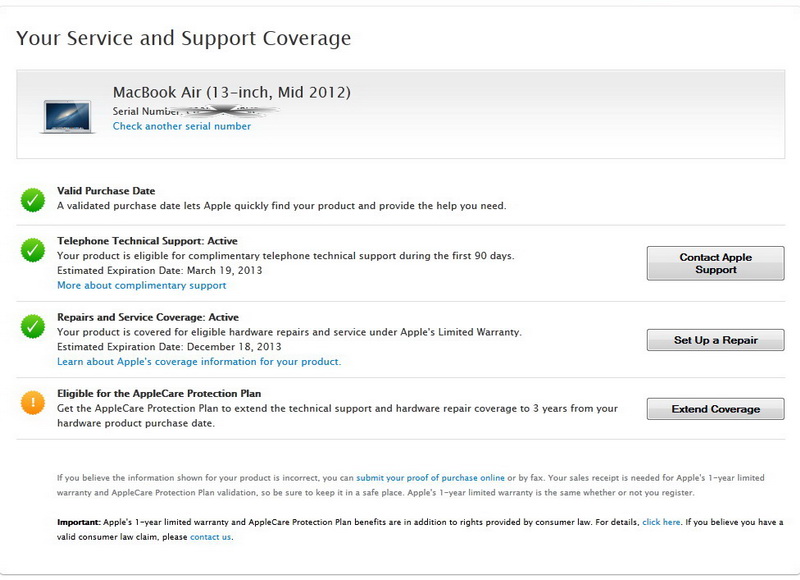This screenshot has width=800, height=580.
Task: Click Eligible for the AppleCare Protection Plan heading
Action: [x=159, y=394]
